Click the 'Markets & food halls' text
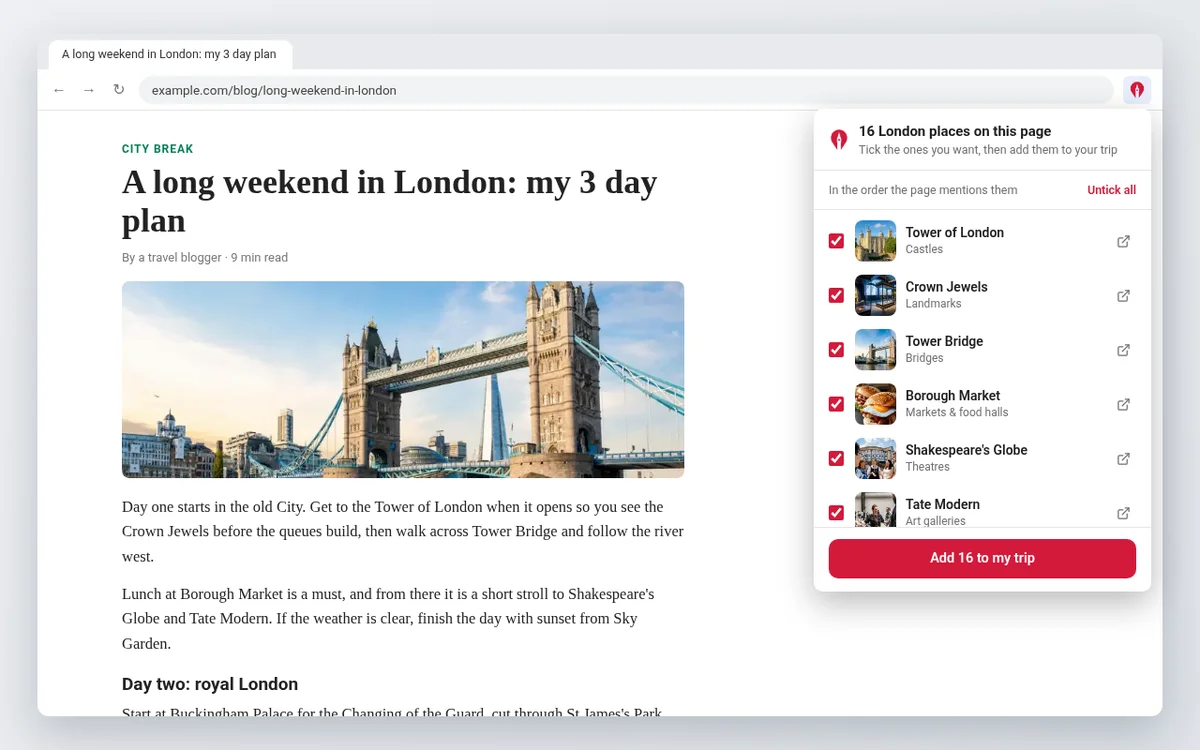1200x750 pixels. 957,412
